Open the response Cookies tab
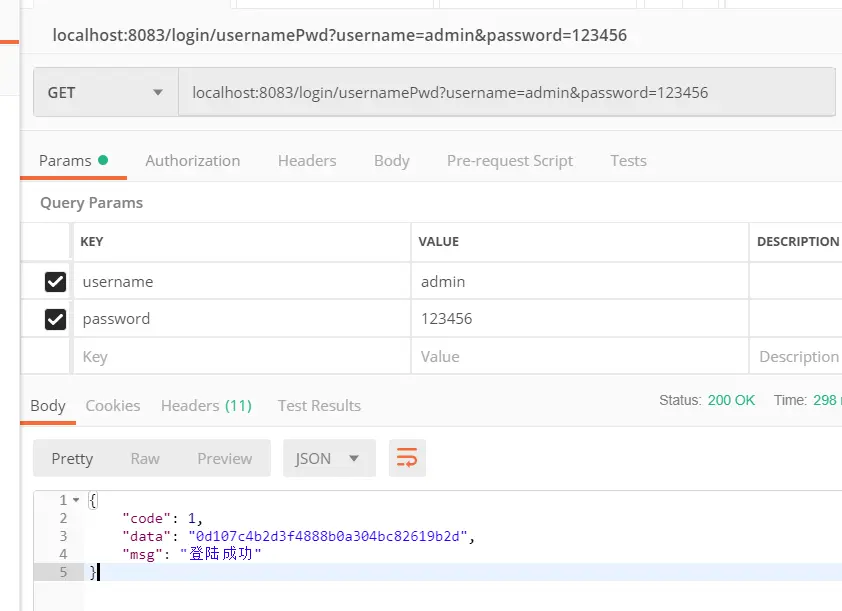842x611 pixels. click(113, 405)
